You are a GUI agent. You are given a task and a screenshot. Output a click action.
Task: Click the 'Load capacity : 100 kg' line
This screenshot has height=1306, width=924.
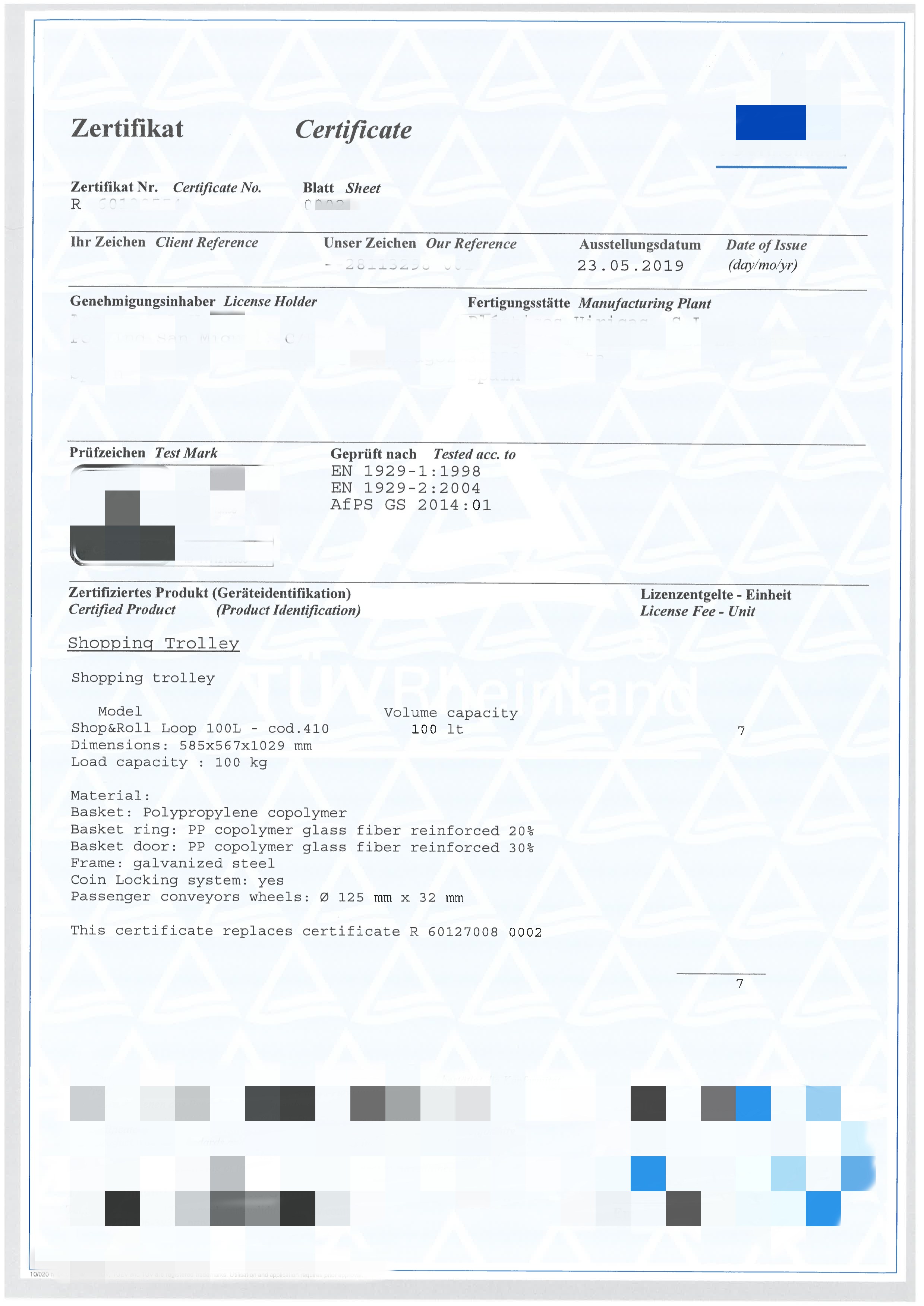pyautogui.click(x=169, y=762)
